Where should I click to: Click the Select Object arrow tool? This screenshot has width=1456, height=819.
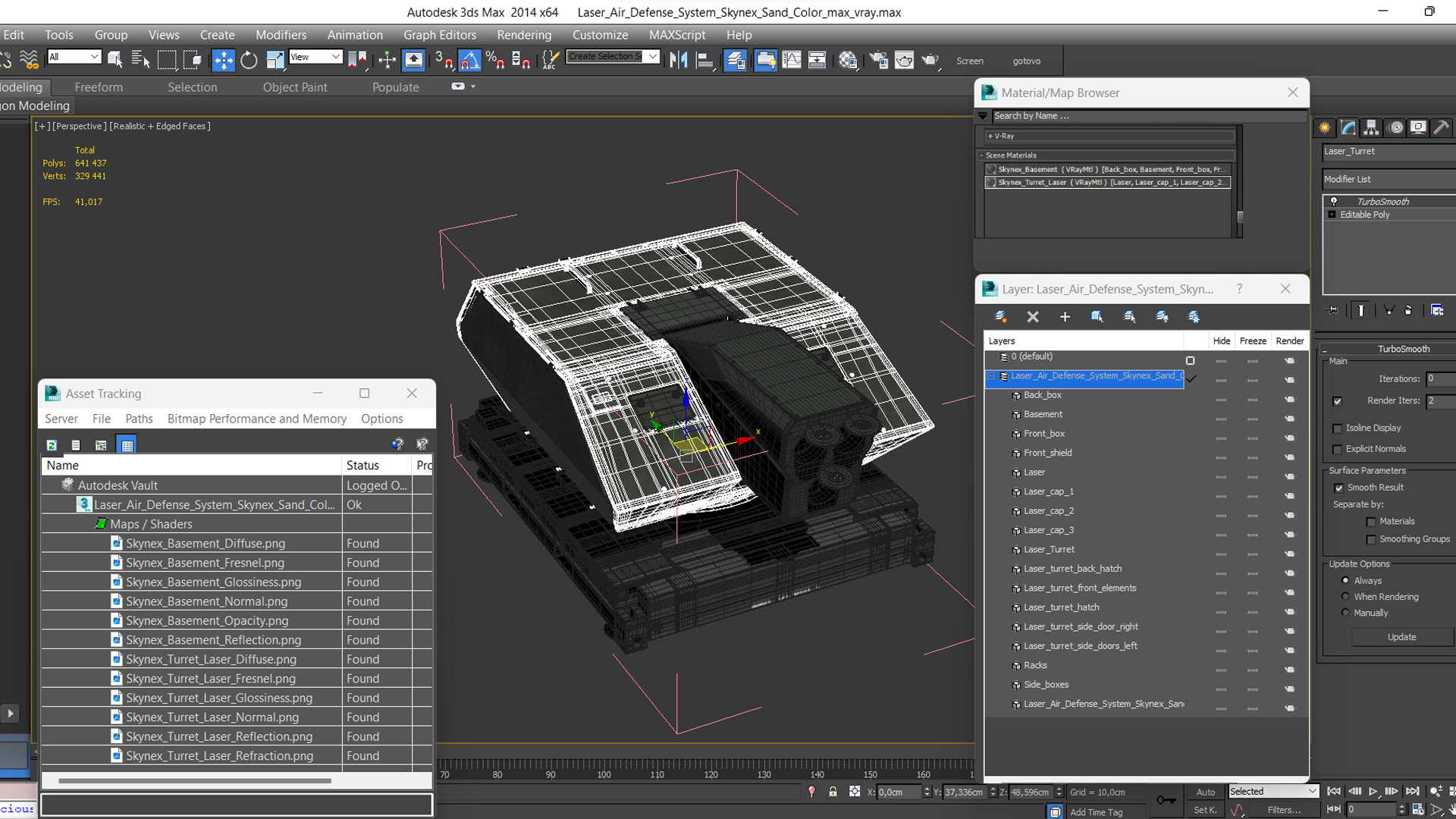(115, 60)
